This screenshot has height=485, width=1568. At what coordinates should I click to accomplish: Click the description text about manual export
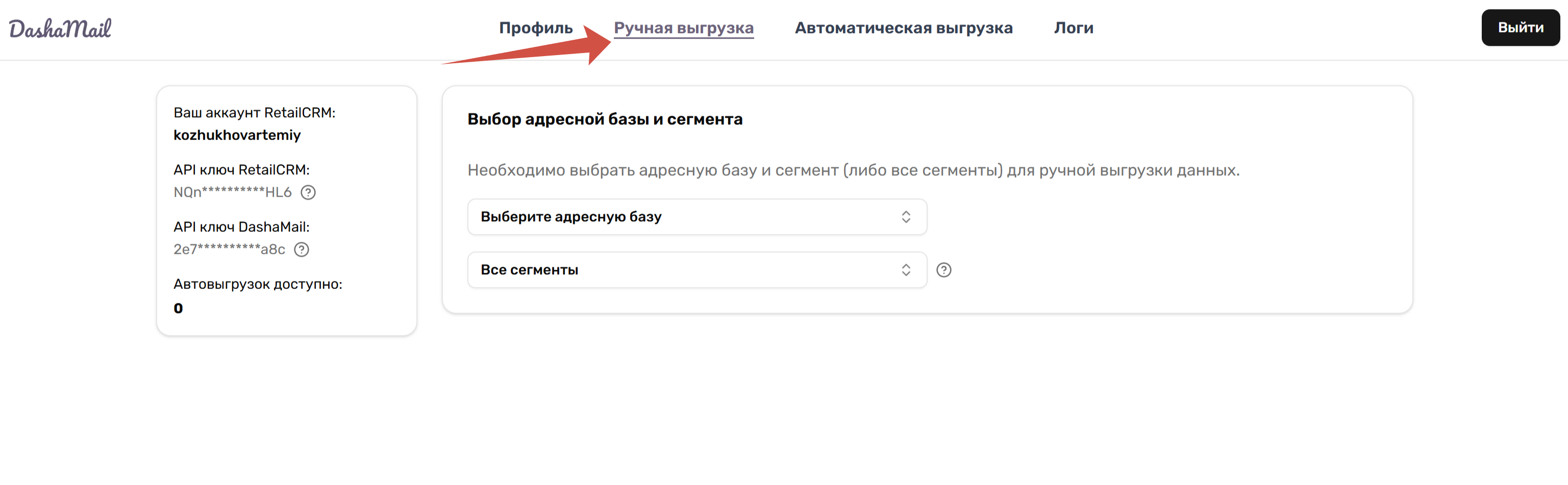(x=853, y=170)
